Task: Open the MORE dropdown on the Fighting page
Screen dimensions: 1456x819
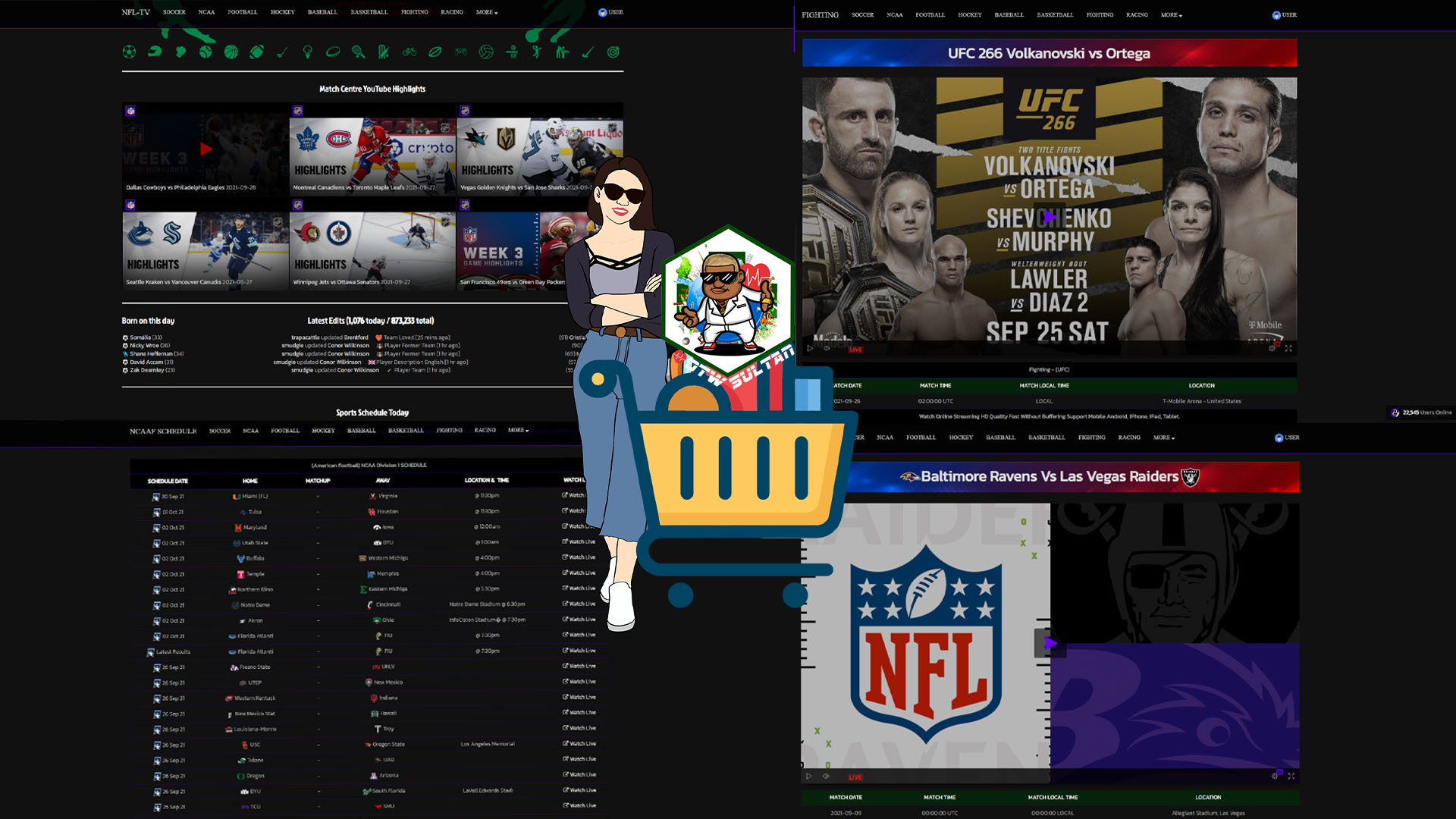Action: point(1171,15)
